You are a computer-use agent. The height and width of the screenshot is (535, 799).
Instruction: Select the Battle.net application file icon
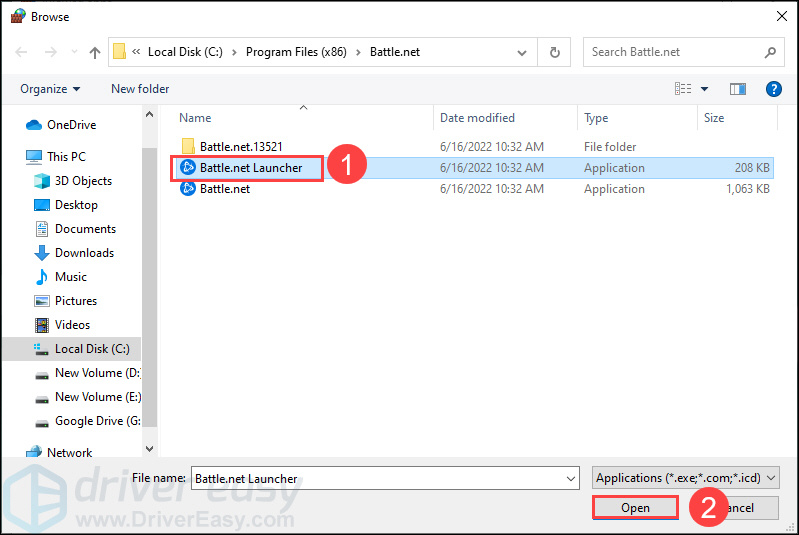[x=188, y=189]
